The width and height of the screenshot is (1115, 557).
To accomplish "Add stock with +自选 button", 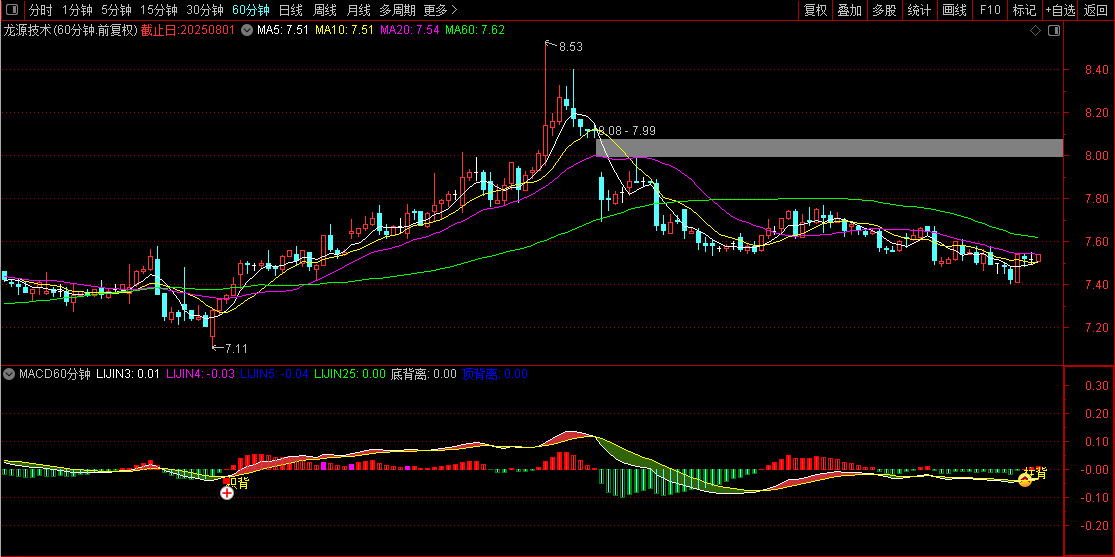I will pos(1060,10).
